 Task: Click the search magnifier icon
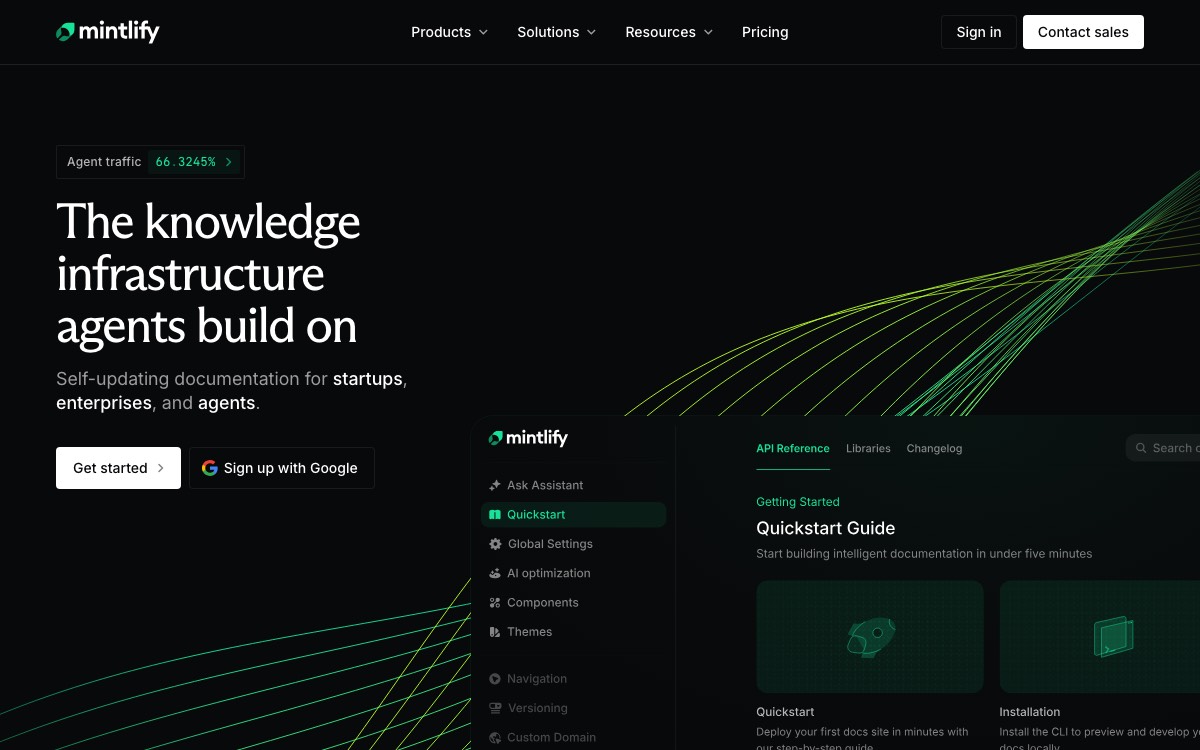coord(1141,448)
